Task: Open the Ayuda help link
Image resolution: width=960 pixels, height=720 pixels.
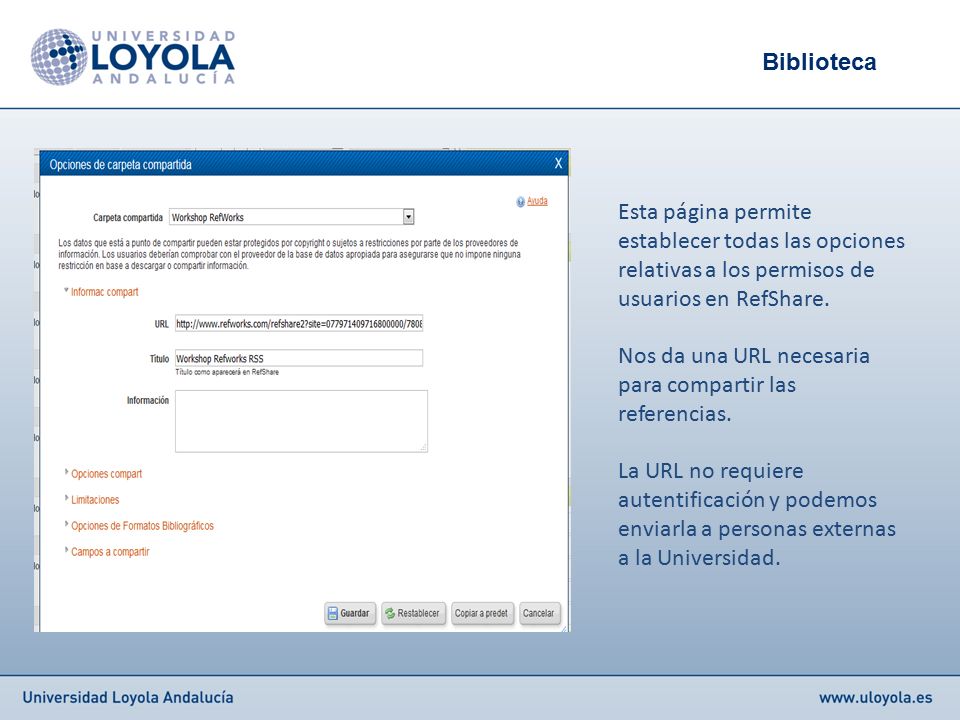Action: [x=537, y=201]
